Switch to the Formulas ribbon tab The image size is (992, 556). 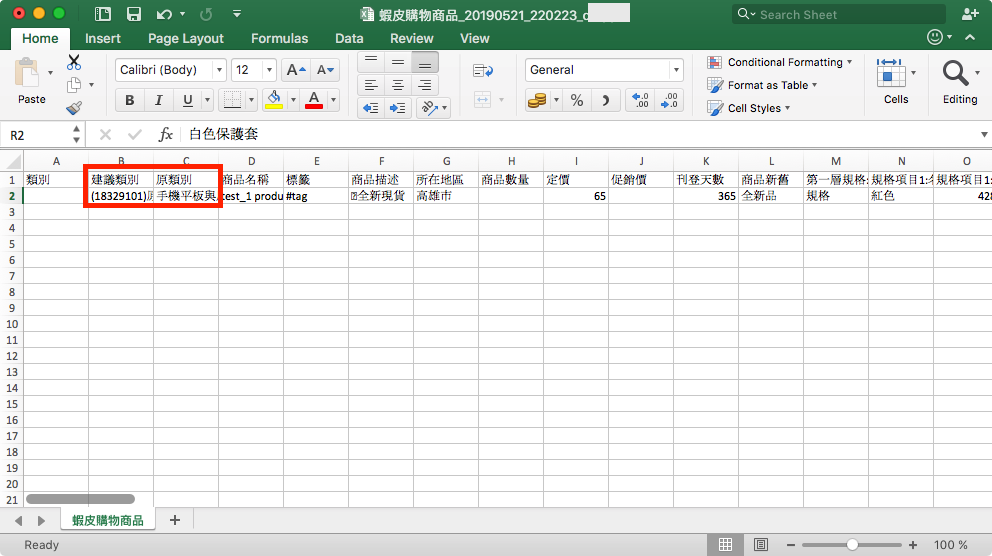279,38
